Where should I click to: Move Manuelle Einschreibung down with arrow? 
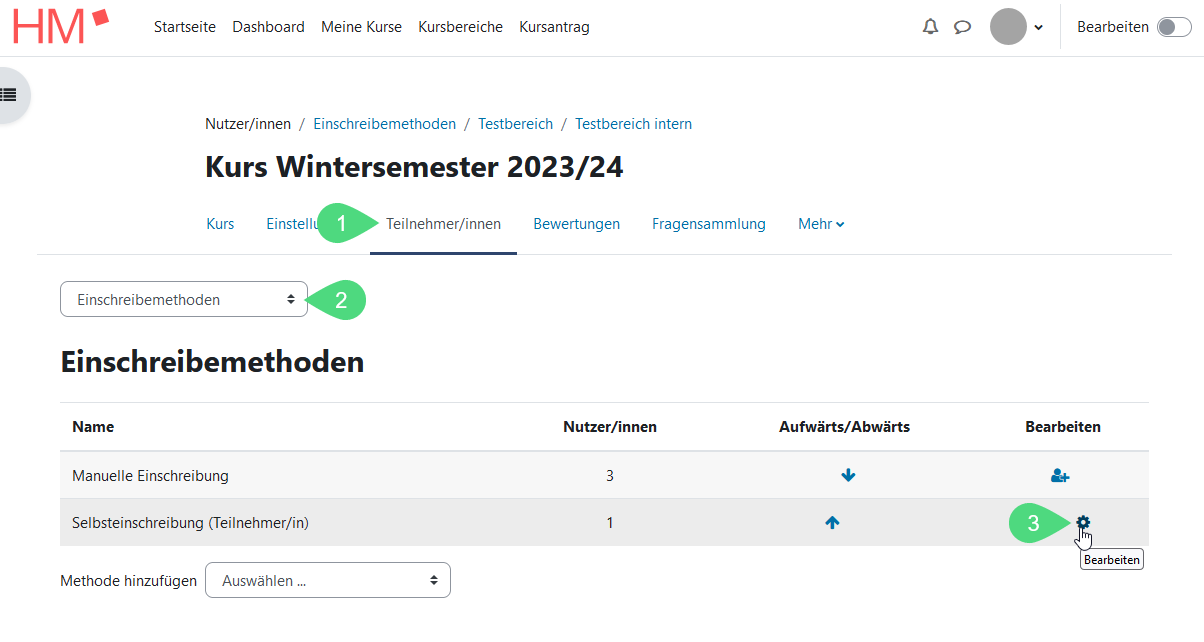coord(848,476)
